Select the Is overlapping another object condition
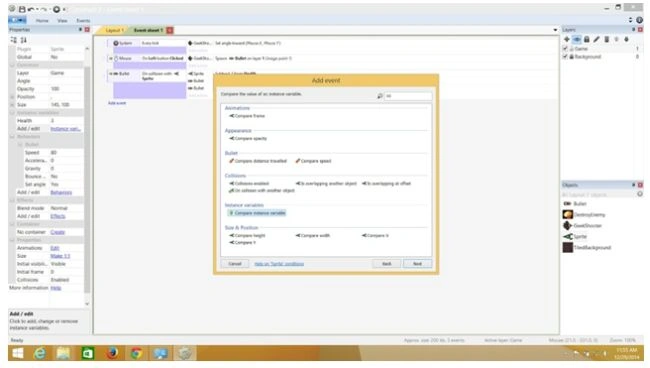Screen dimensions: 650x368 [326, 183]
